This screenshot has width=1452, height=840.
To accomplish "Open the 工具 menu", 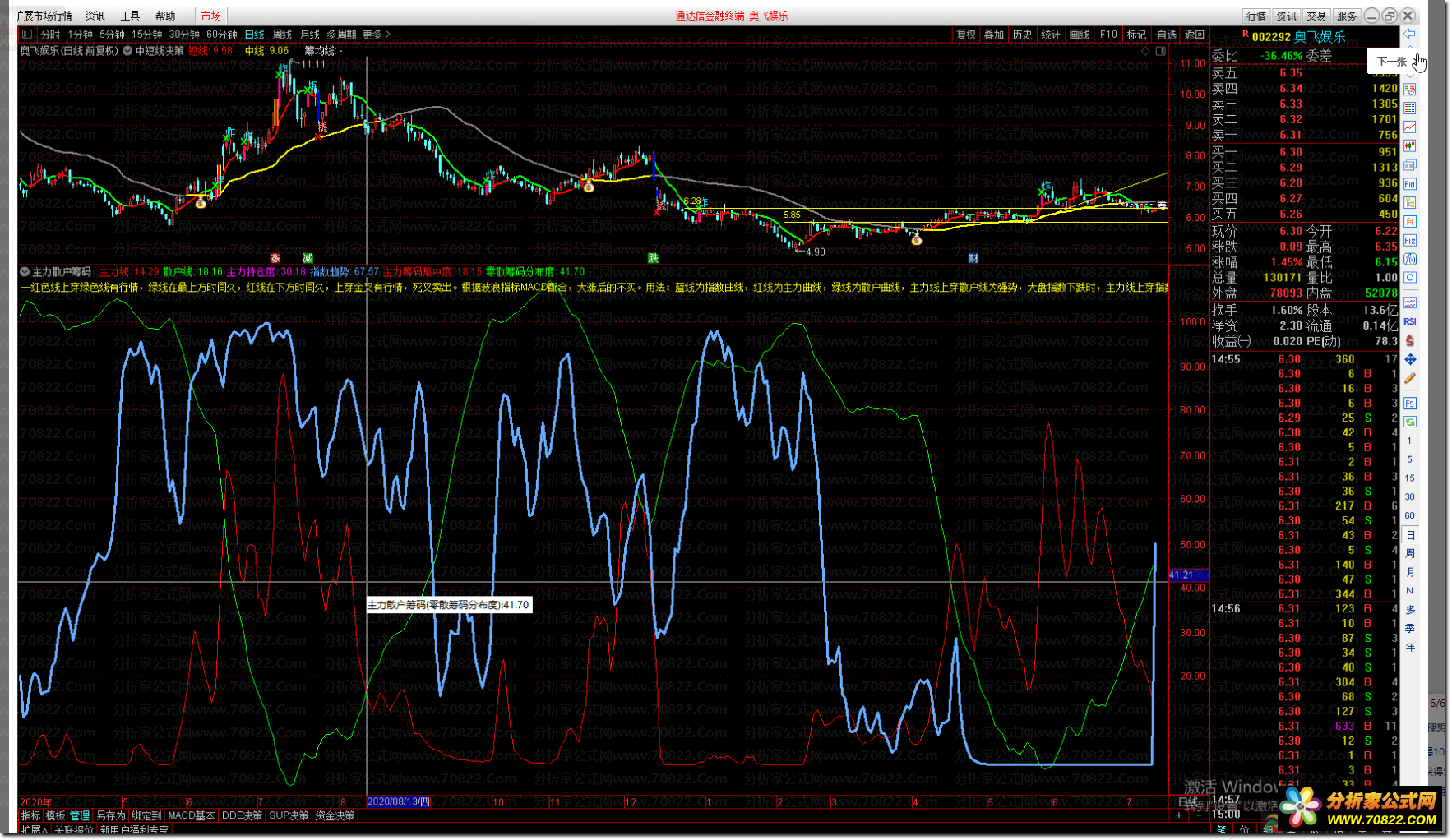I will [x=130, y=16].
